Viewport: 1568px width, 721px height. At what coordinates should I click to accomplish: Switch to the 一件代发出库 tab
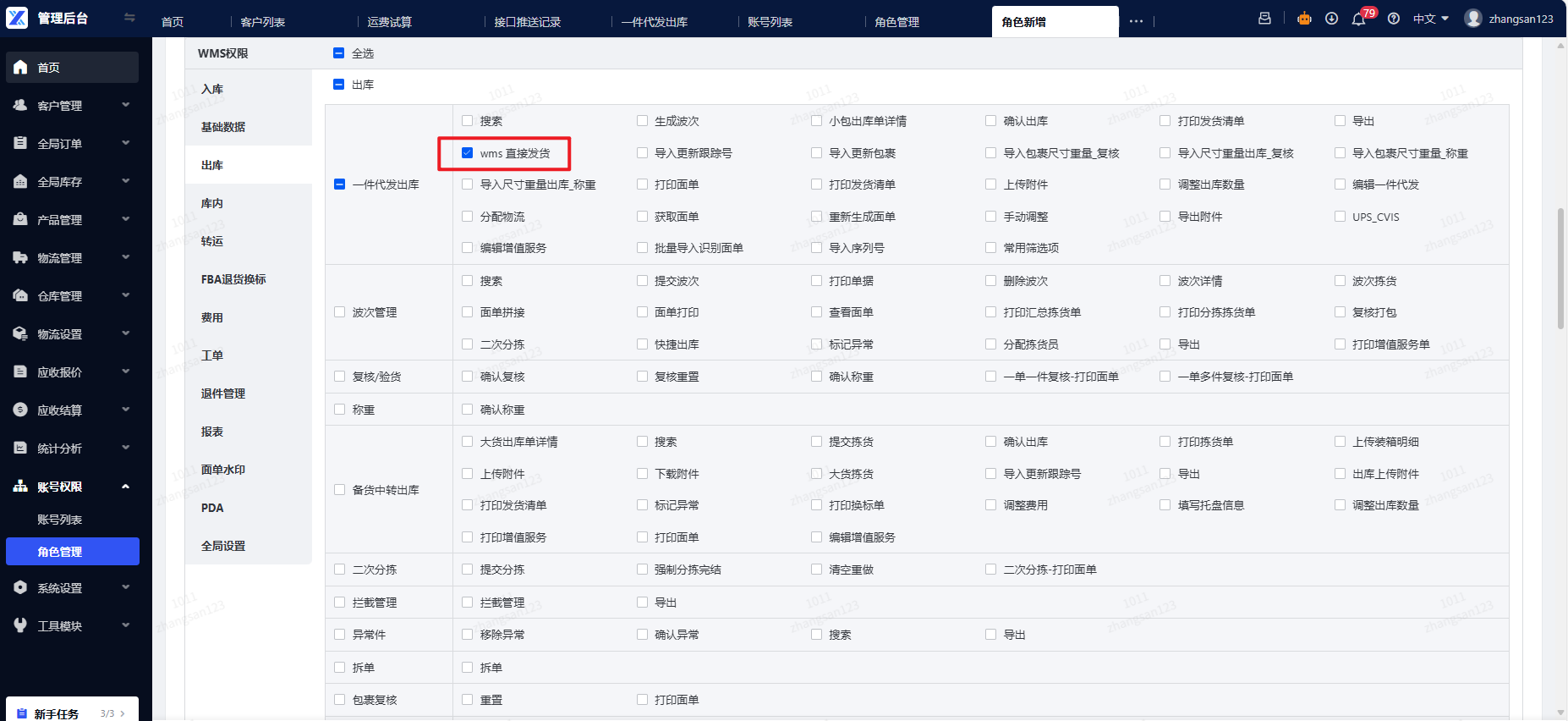[x=655, y=22]
